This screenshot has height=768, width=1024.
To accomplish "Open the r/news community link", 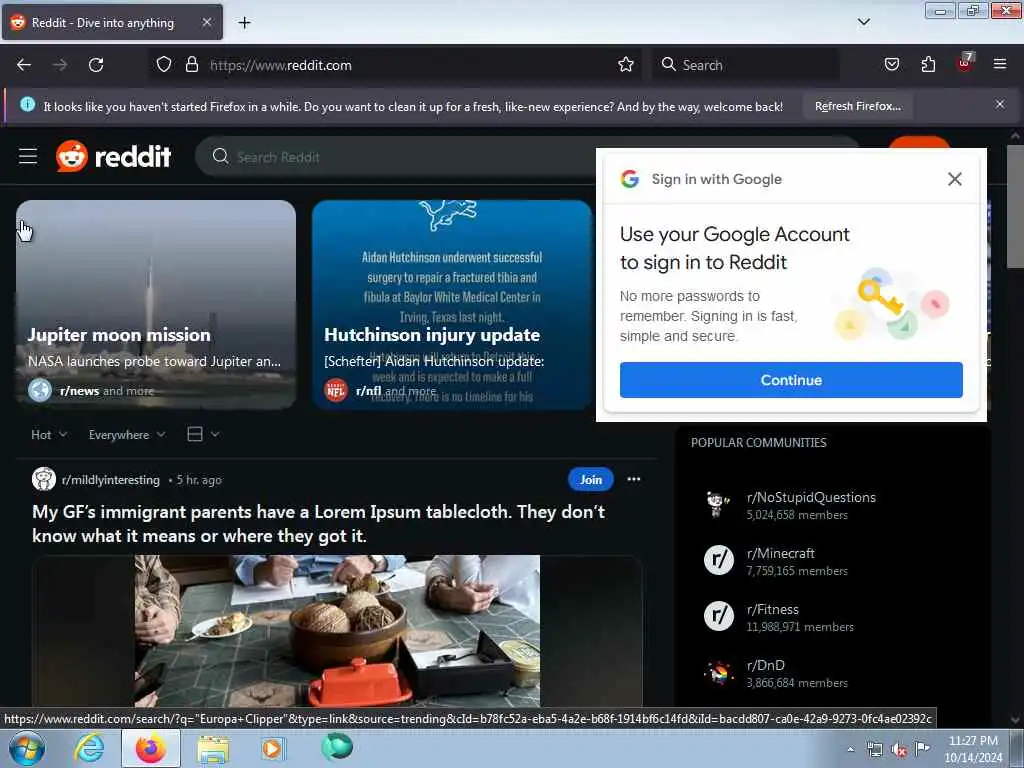I will click(79, 391).
